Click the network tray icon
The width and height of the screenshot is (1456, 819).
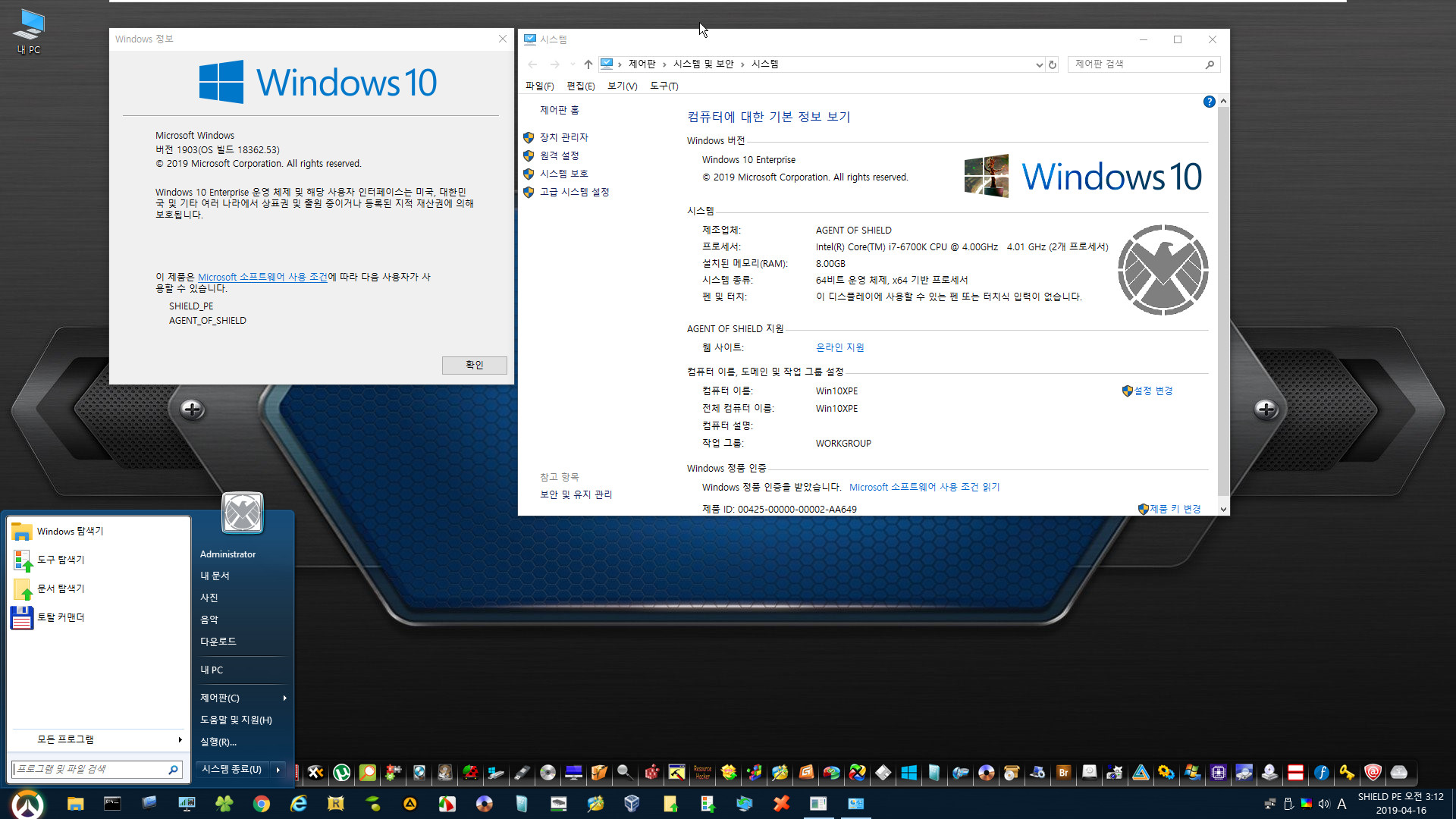pyautogui.click(x=1269, y=804)
